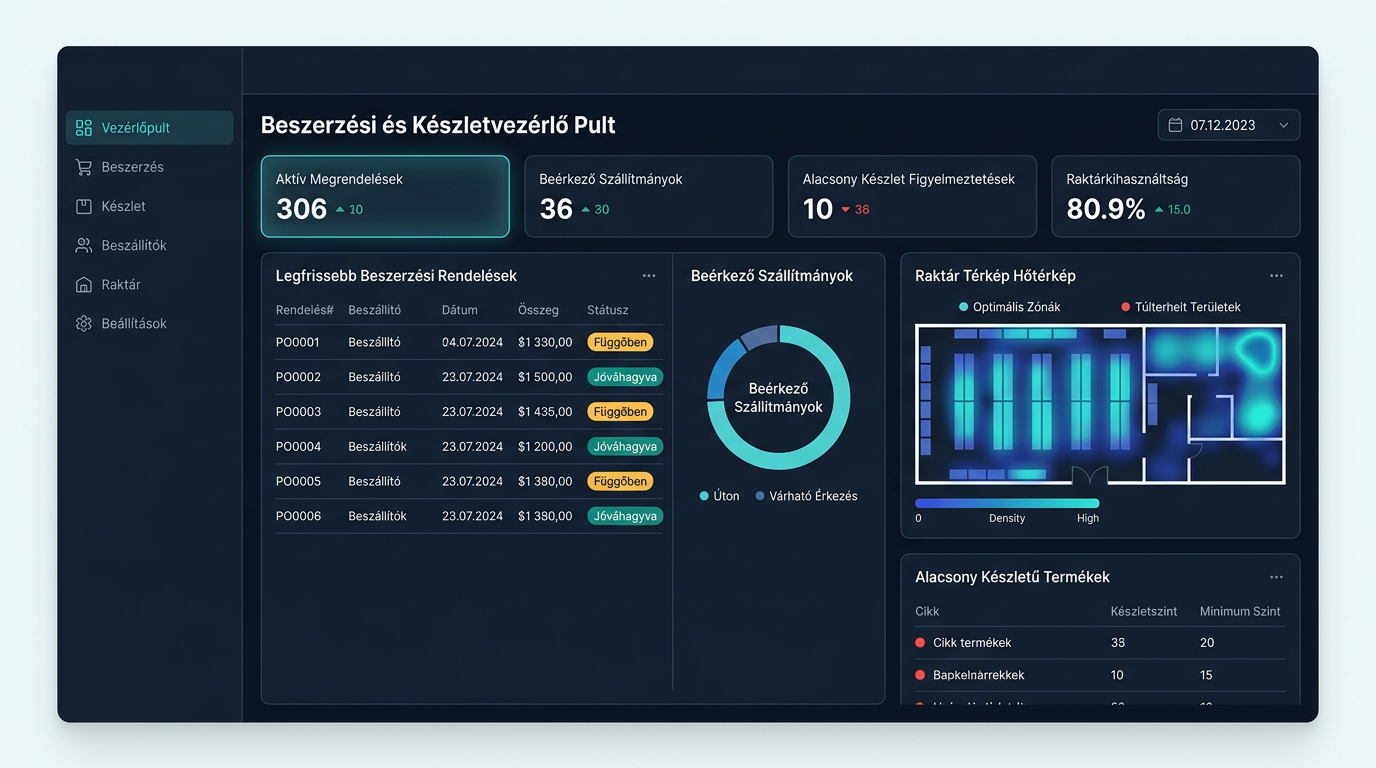Select the Aktív Megrendelések card
This screenshot has height=768, width=1376.
(x=385, y=196)
